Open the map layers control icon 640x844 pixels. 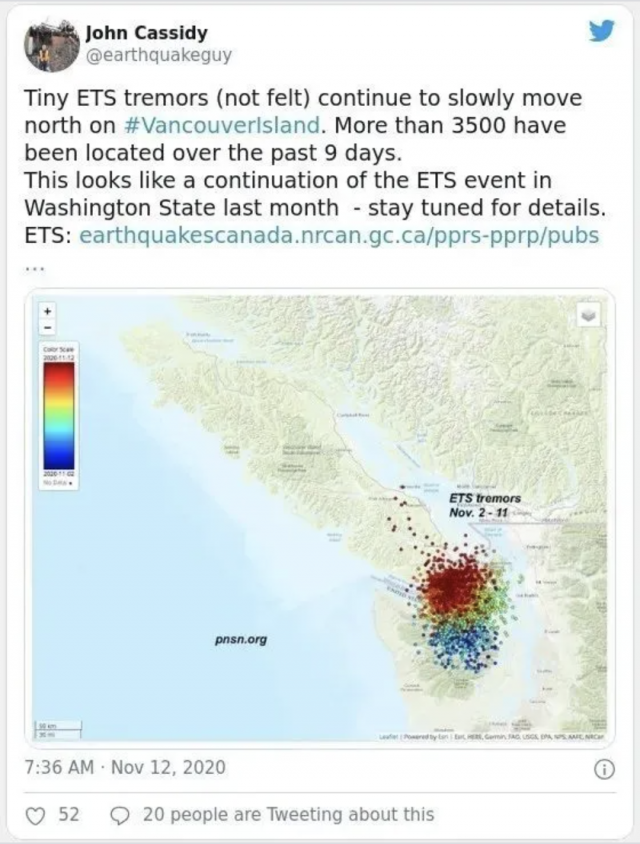click(588, 316)
